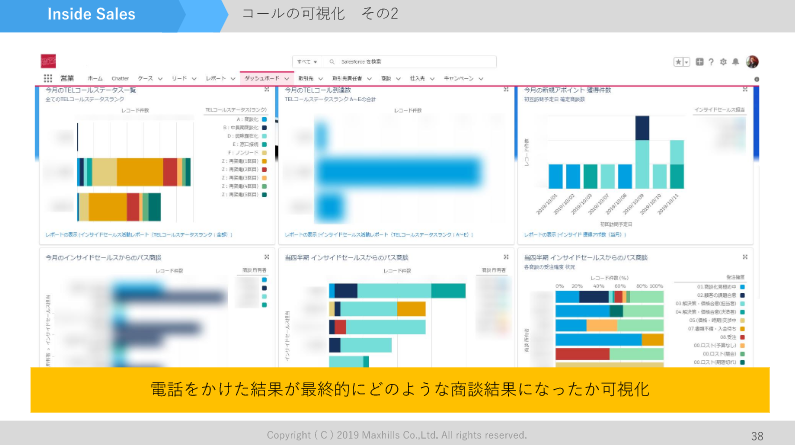
Task: Open the すべて search scope dropdown
Action: point(304,61)
